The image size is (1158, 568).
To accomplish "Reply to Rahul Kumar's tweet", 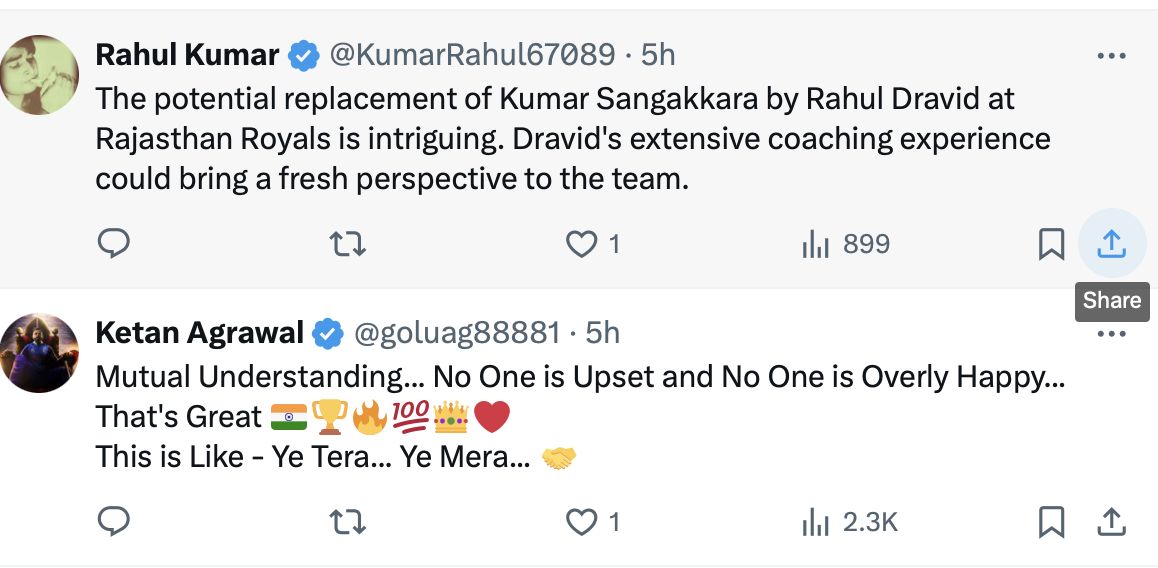I will tap(113, 244).
